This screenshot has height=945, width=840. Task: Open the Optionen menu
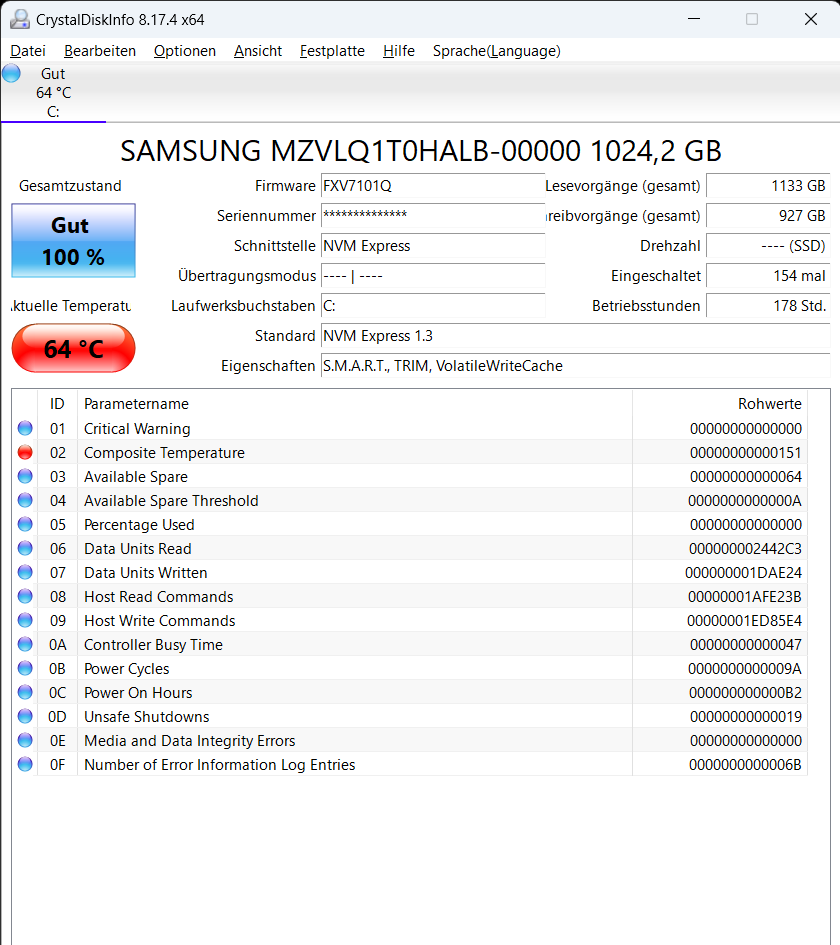coord(184,51)
